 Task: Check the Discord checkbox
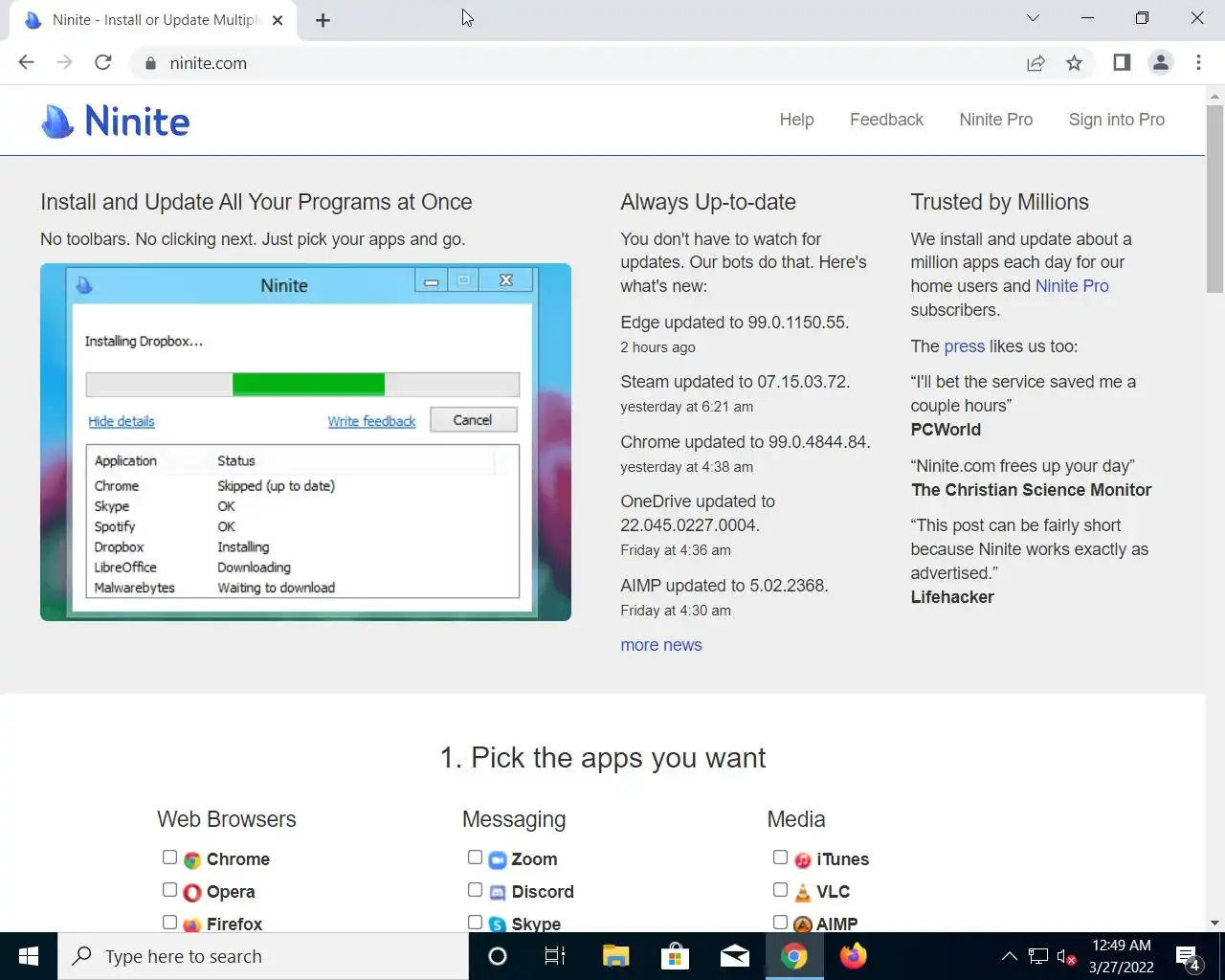tap(475, 890)
